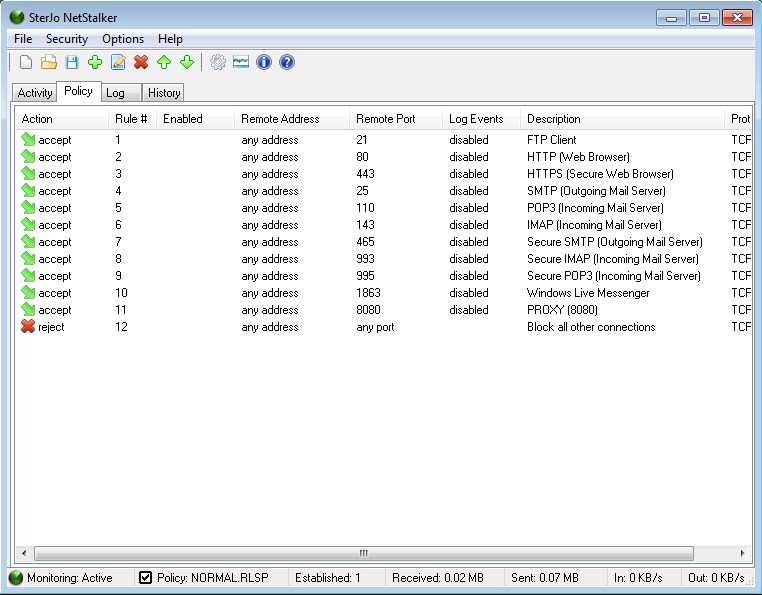Open a policy file with folder icon
Screen dimensions: 762x595
48,63
